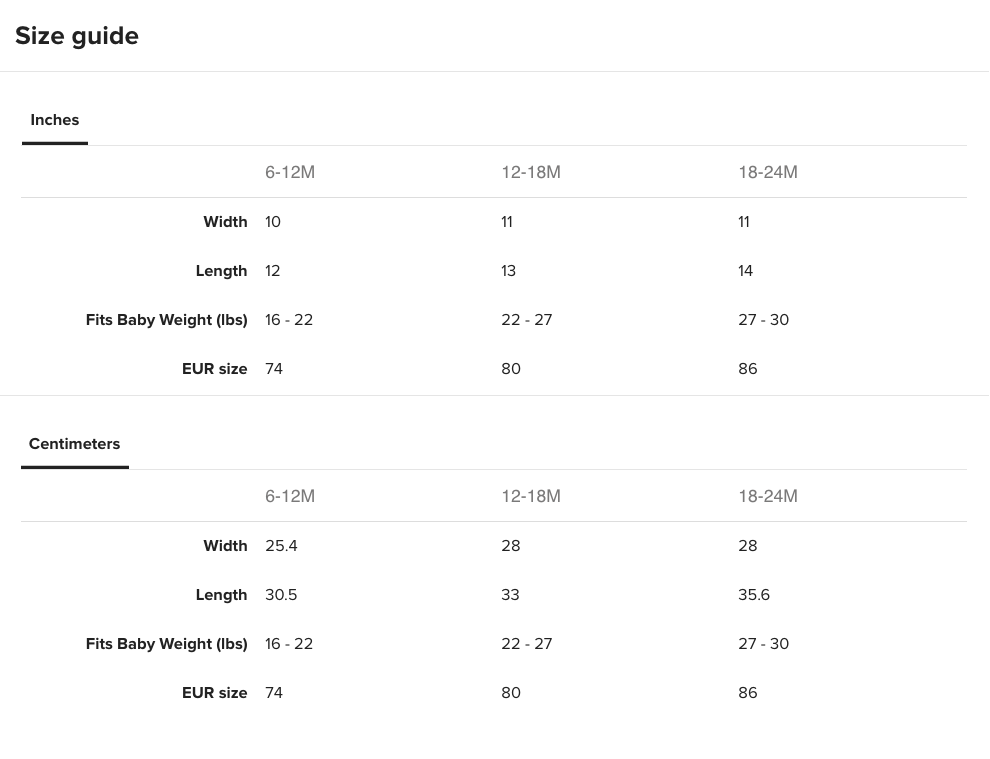This screenshot has height=759, width=990.
Task: Click Fits Baby Weight label in Centimeters table
Action: [167, 644]
